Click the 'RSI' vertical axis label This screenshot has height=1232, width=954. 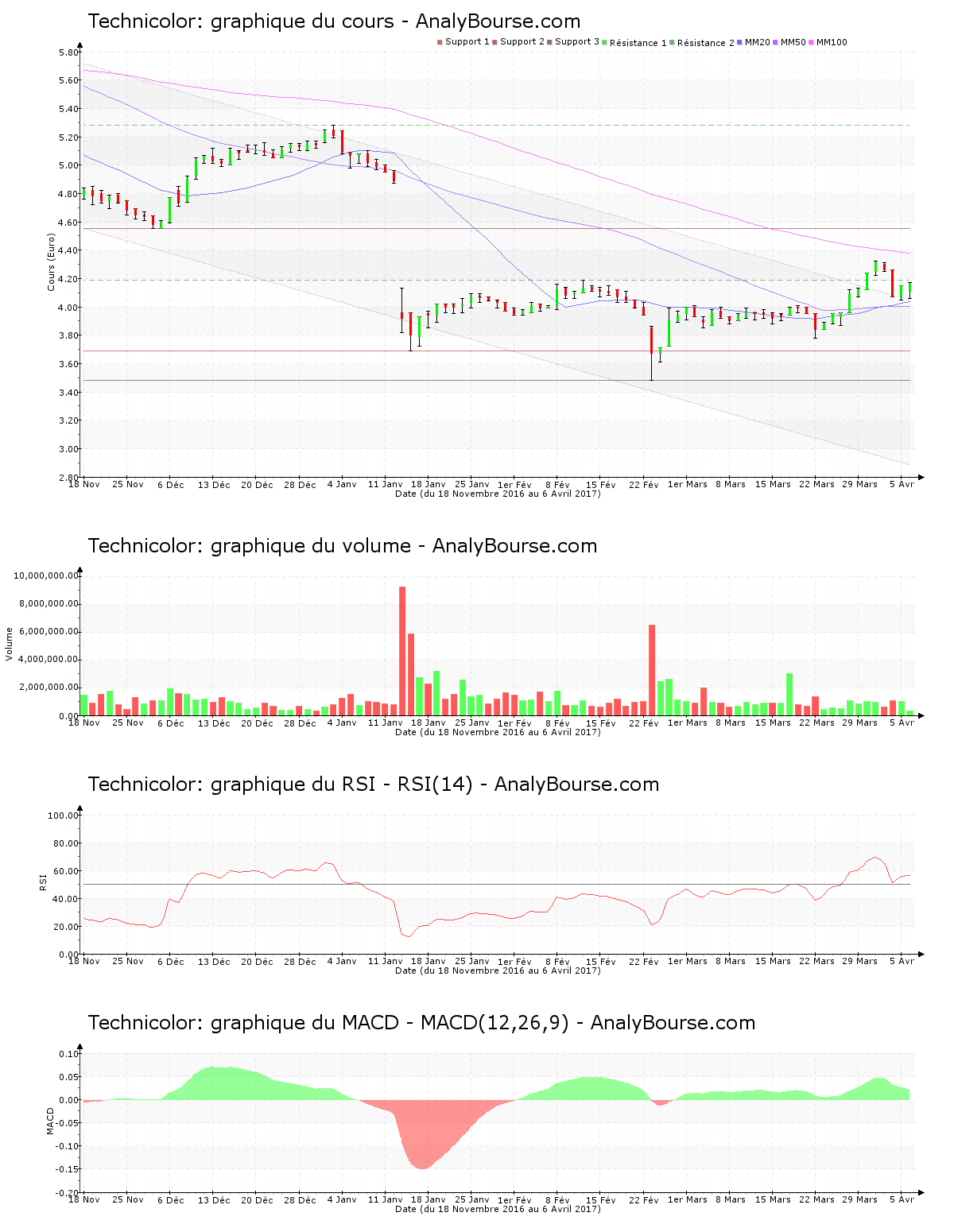(x=44, y=881)
